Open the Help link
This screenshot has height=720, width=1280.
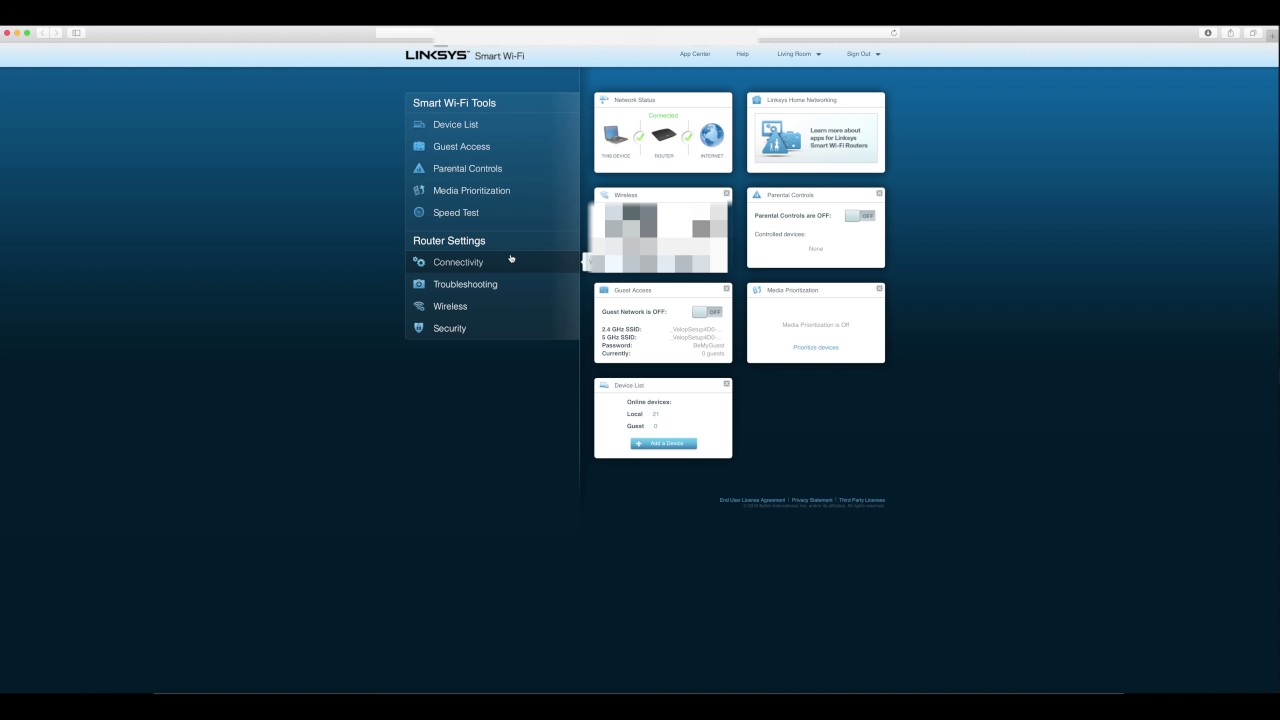(x=743, y=54)
